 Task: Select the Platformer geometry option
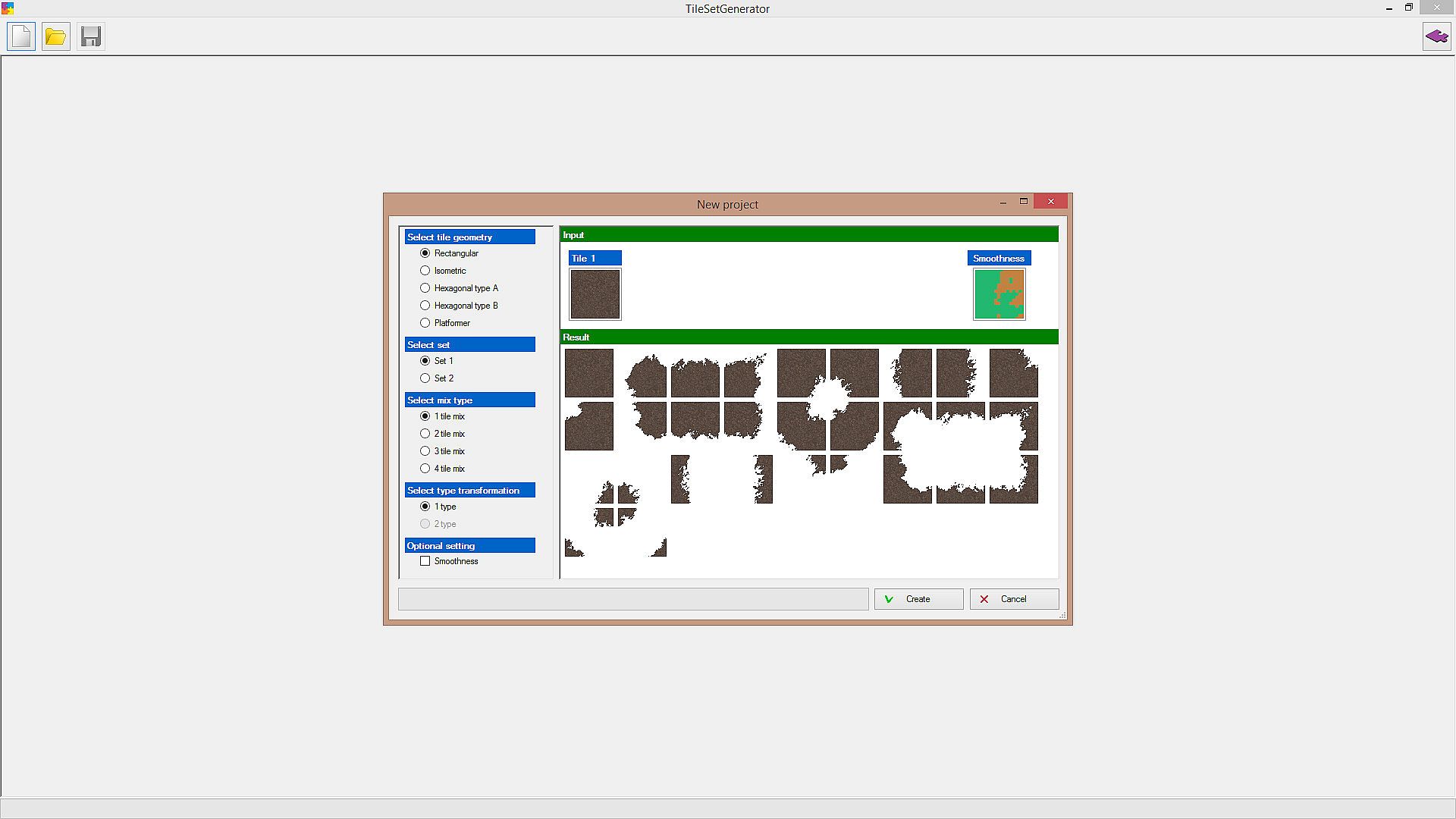425,323
